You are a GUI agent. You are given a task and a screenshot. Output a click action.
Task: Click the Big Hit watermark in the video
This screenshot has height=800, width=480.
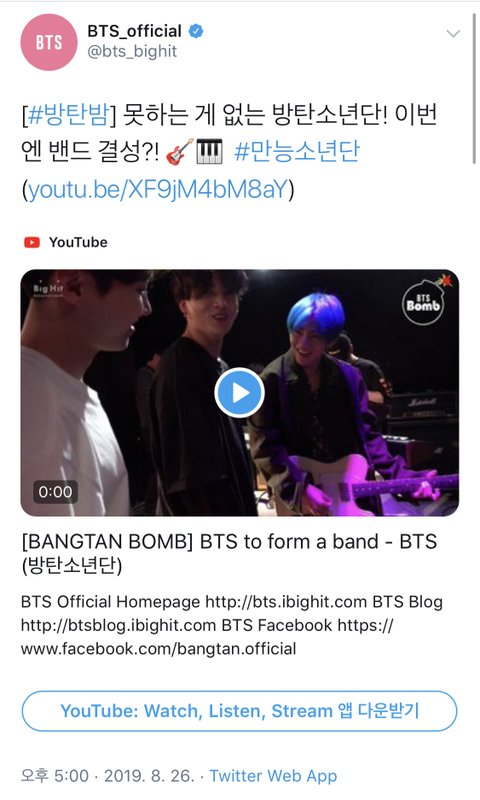pos(48,288)
